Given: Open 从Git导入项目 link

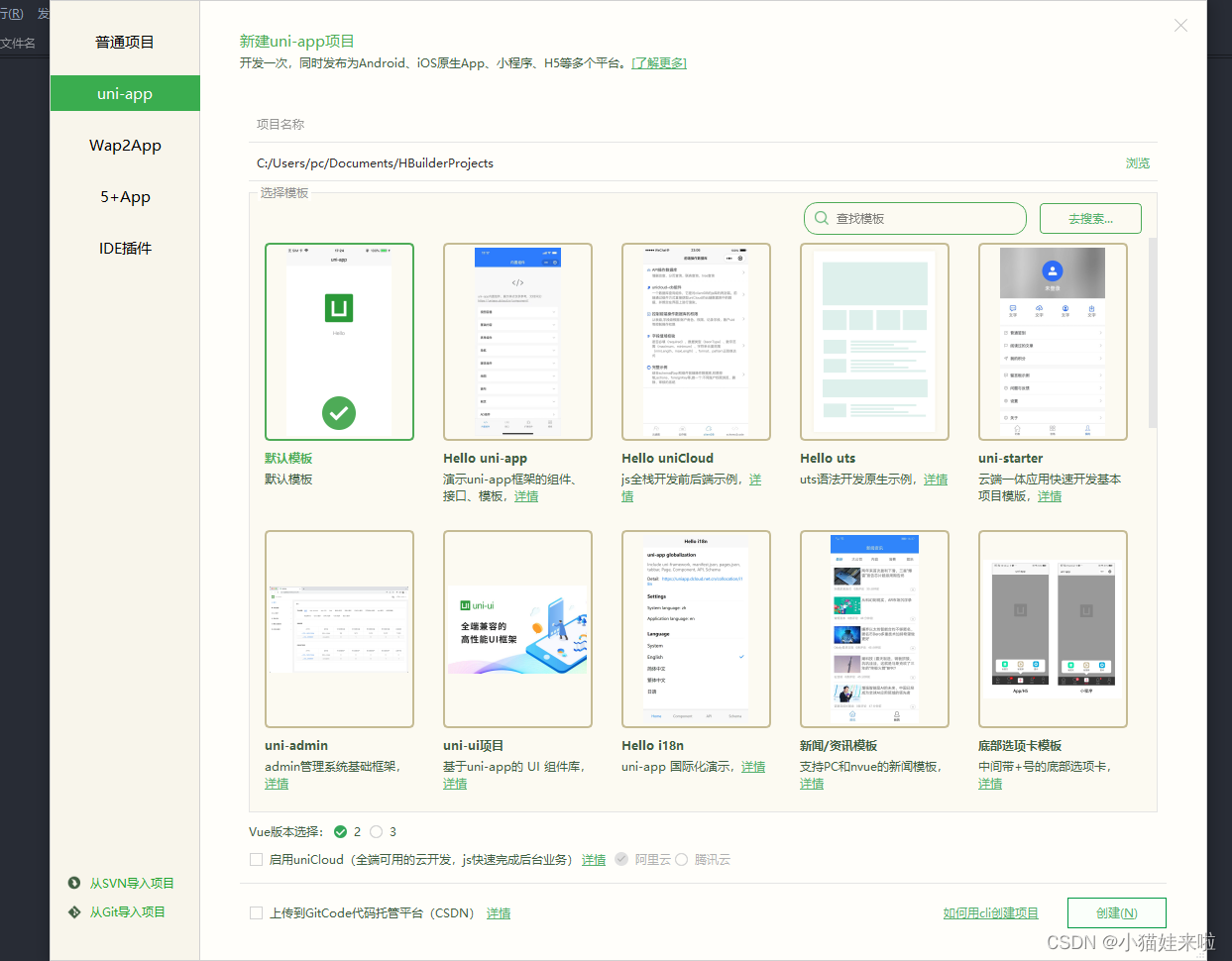Looking at the screenshot, I should 128,911.
